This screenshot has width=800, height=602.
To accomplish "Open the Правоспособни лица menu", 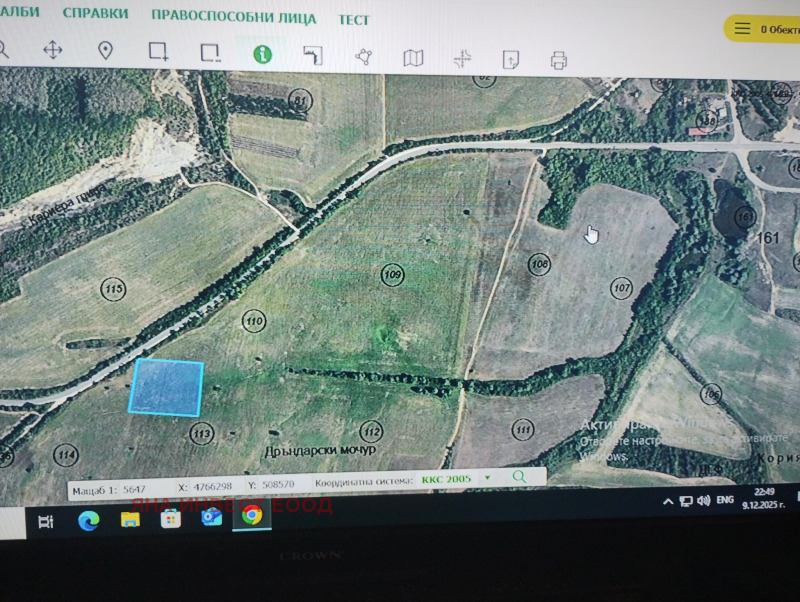I will coord(233,17).
